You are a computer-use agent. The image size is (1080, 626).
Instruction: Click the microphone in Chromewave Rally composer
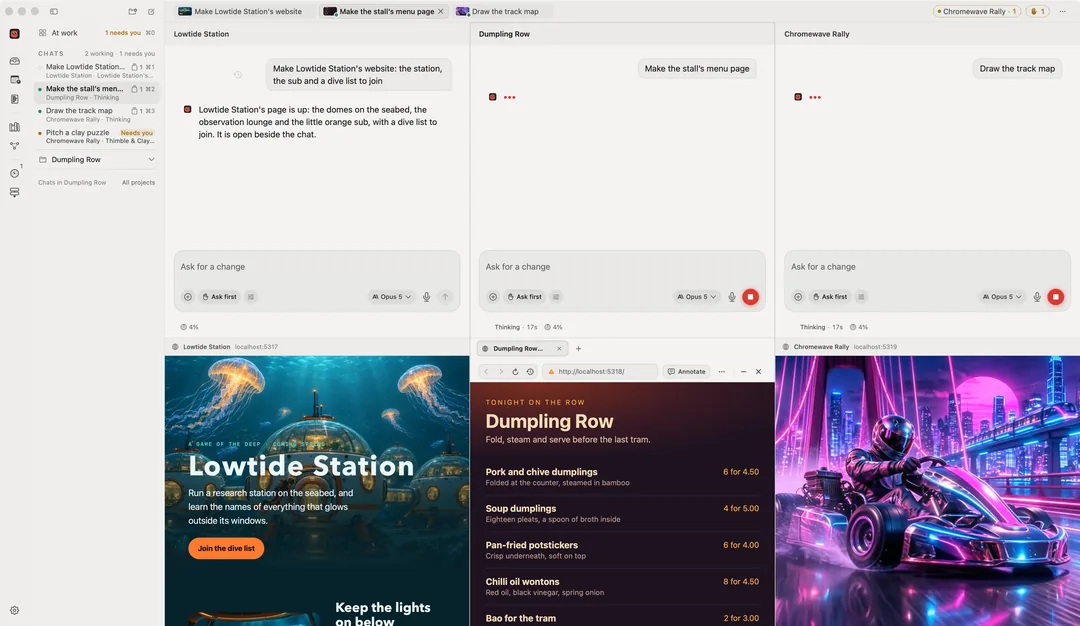pyautogui.click(x=1037, y=297)
